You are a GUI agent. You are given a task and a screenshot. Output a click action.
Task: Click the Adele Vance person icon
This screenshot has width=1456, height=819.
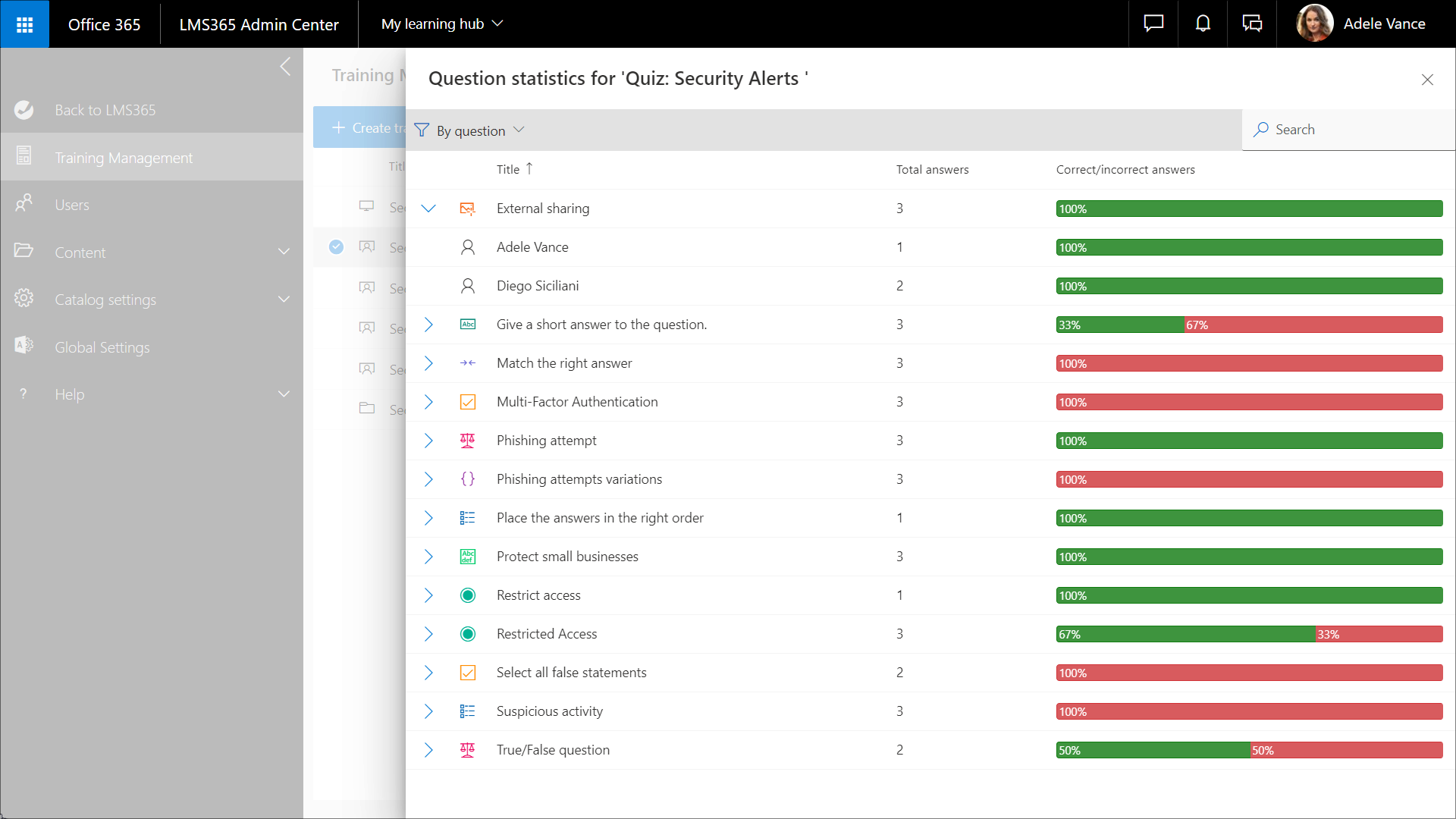(x=467, y=247)
